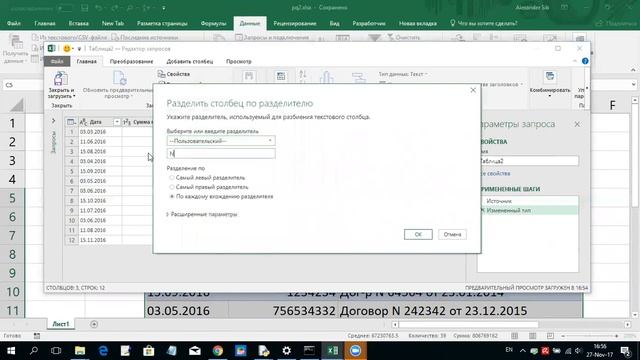
Task: Open File Explorer from taskbar
Action: 80,351
